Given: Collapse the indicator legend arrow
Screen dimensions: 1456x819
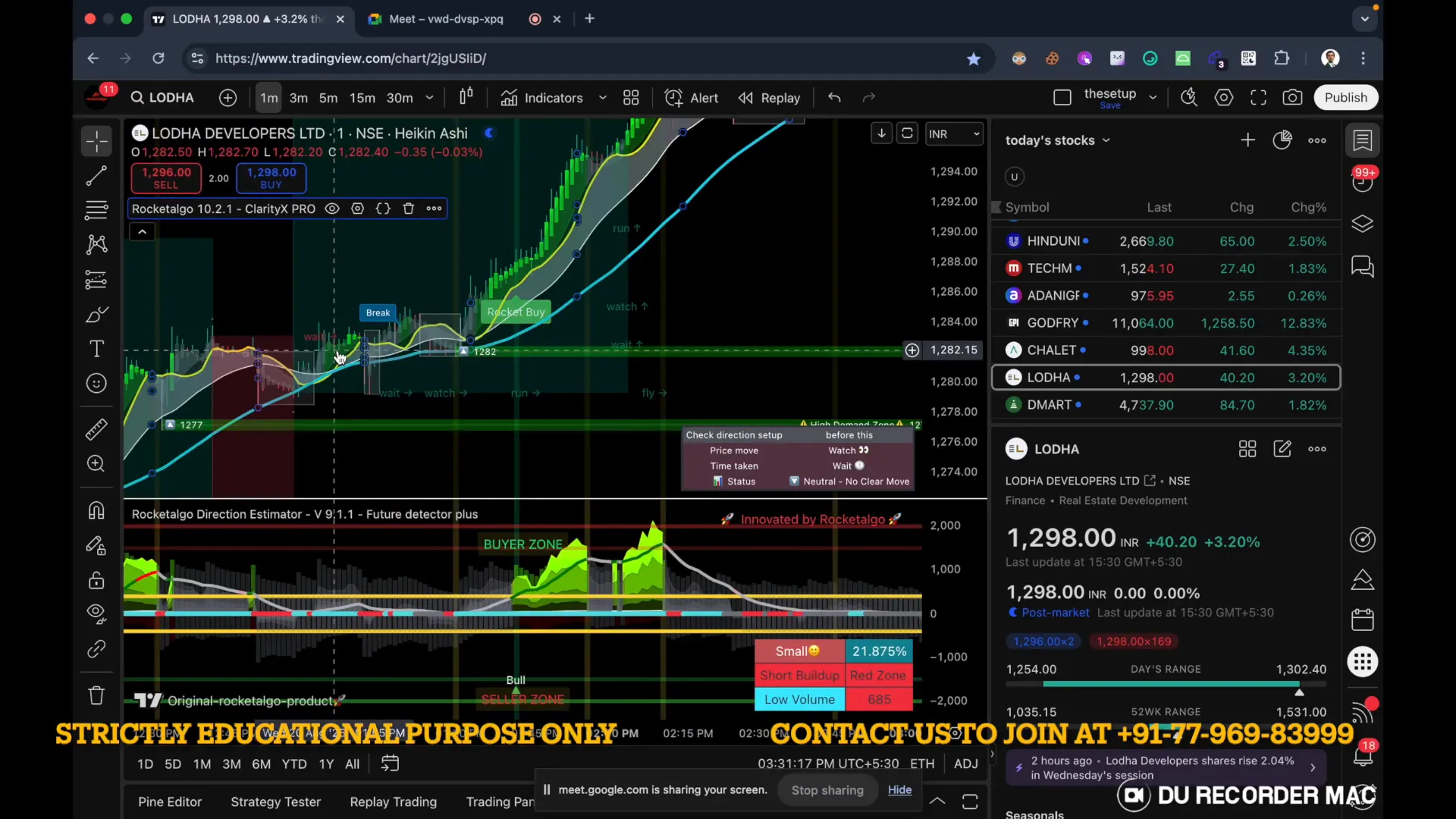Looking at the screenshot, I should (142, 232).
